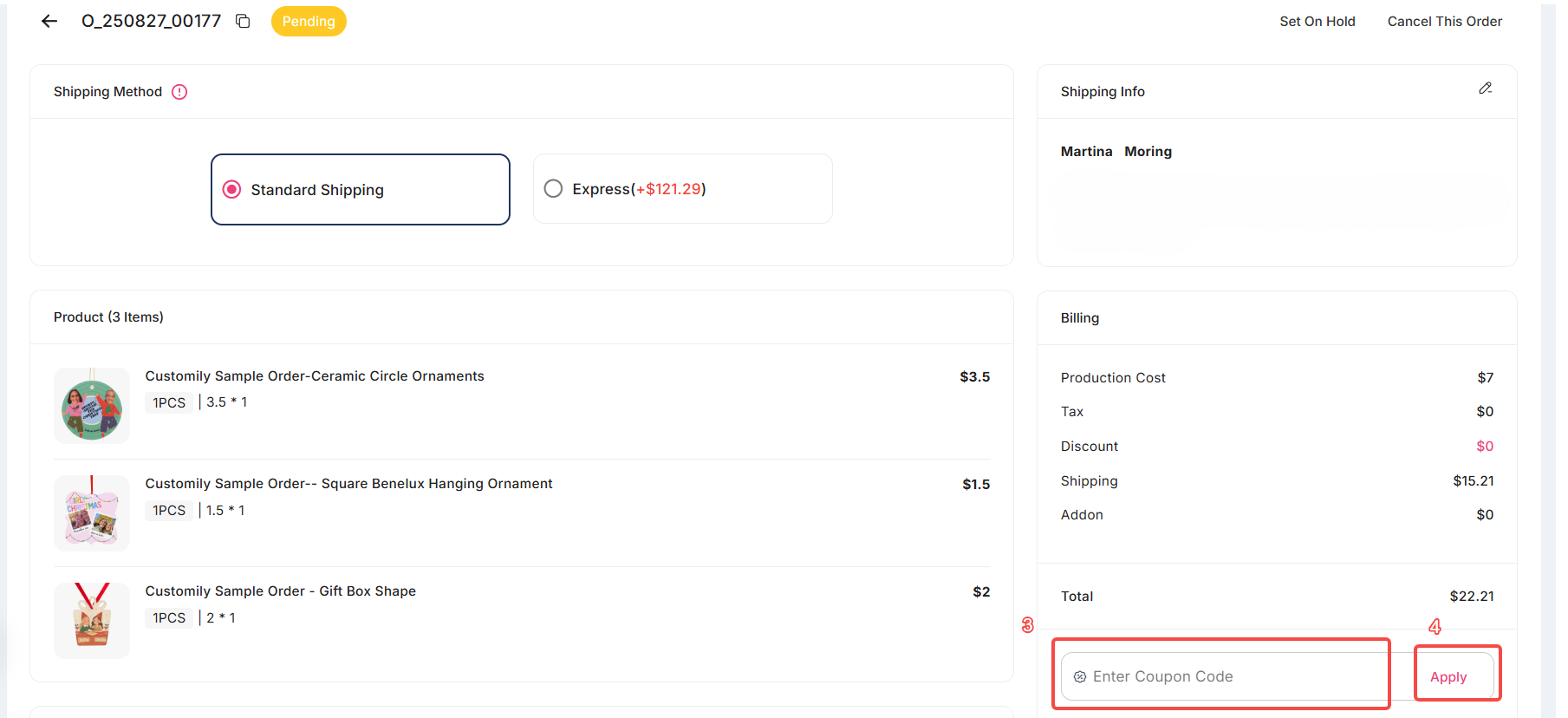
Task: Click the Billing section heading
Action: point(1080,318)
